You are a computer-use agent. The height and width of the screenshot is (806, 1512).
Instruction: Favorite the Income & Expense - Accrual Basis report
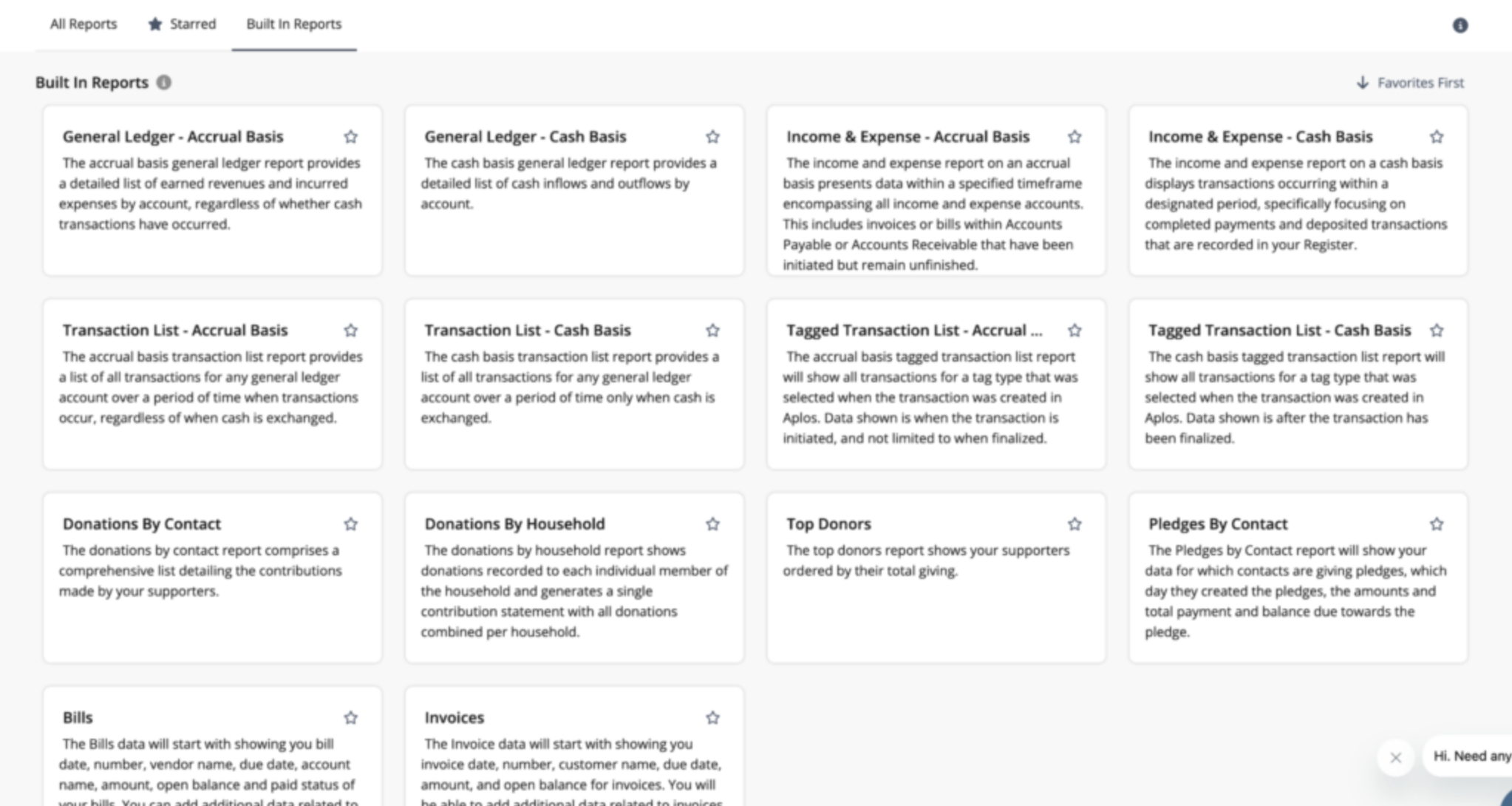[1075, 137]
